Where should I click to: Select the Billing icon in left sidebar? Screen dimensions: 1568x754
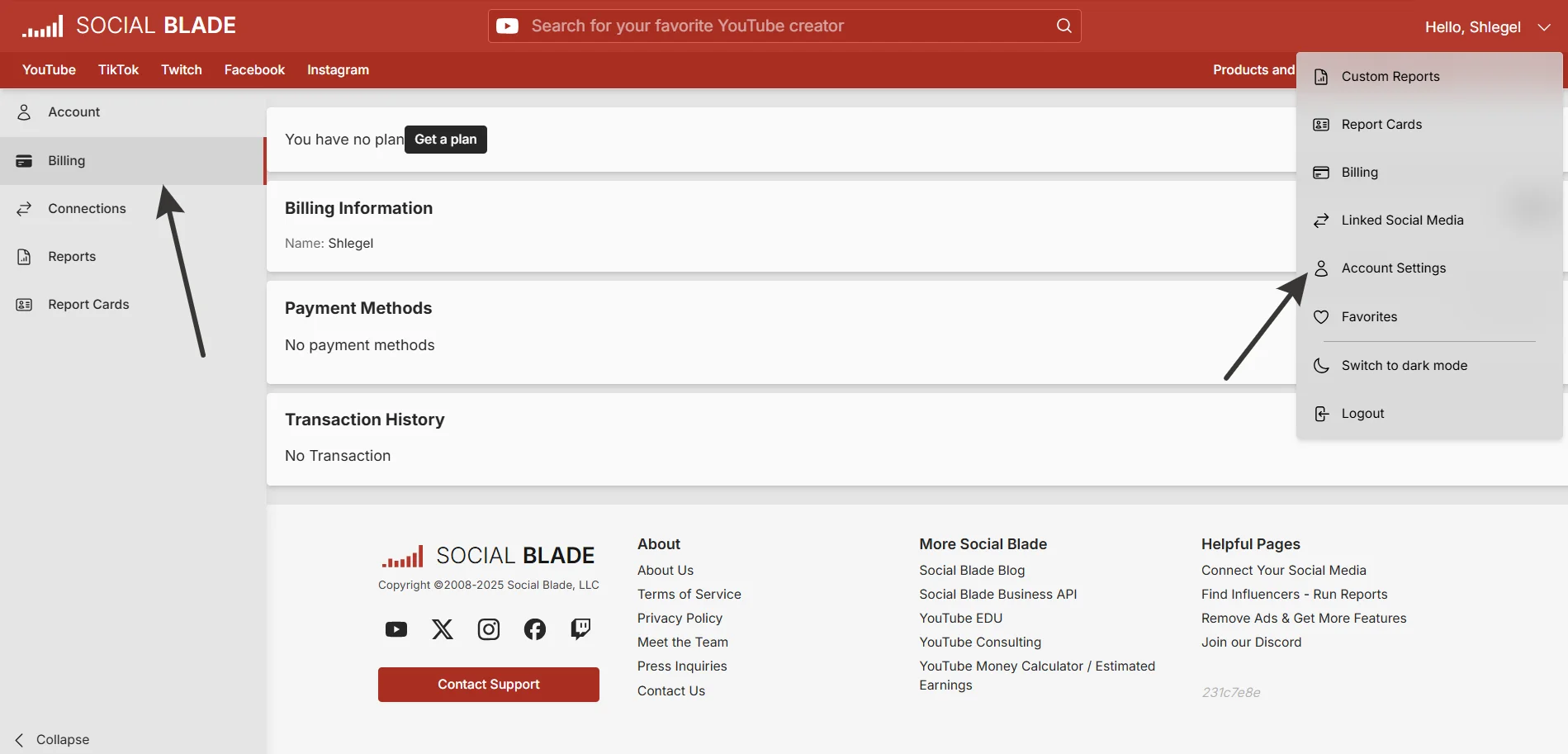click(x=23, y=160)
